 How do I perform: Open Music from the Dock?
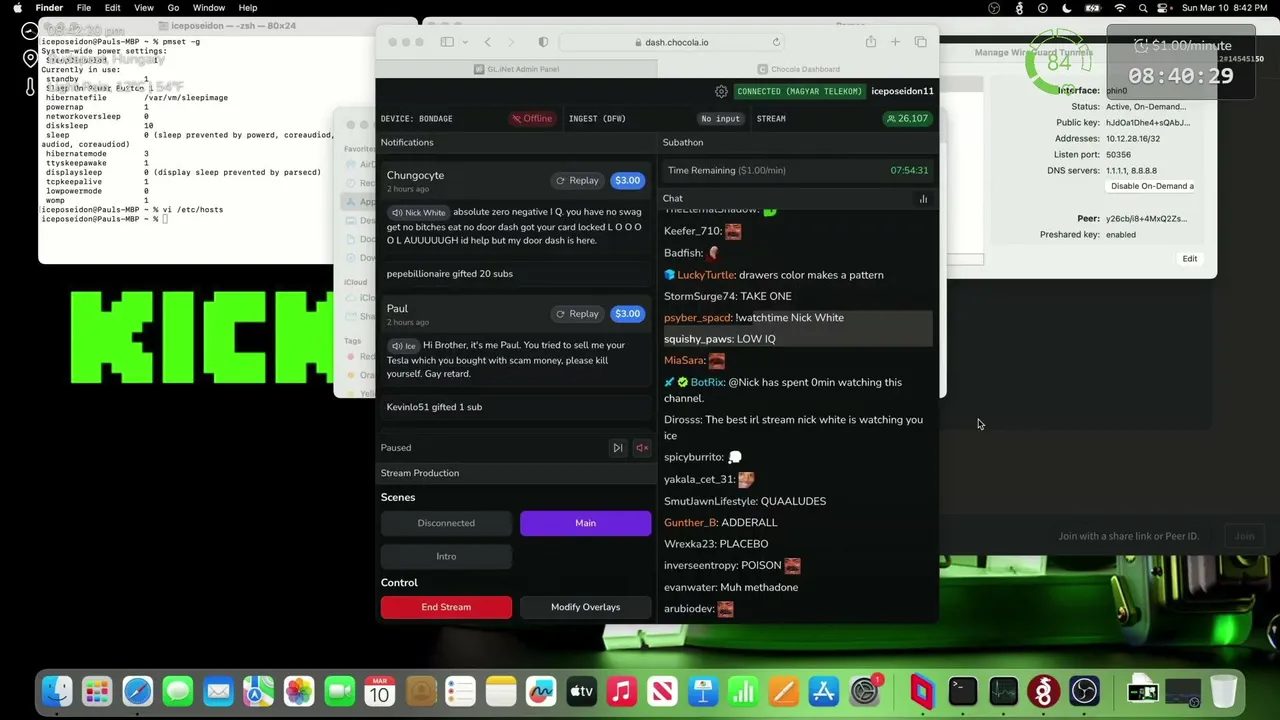point(622,691)
